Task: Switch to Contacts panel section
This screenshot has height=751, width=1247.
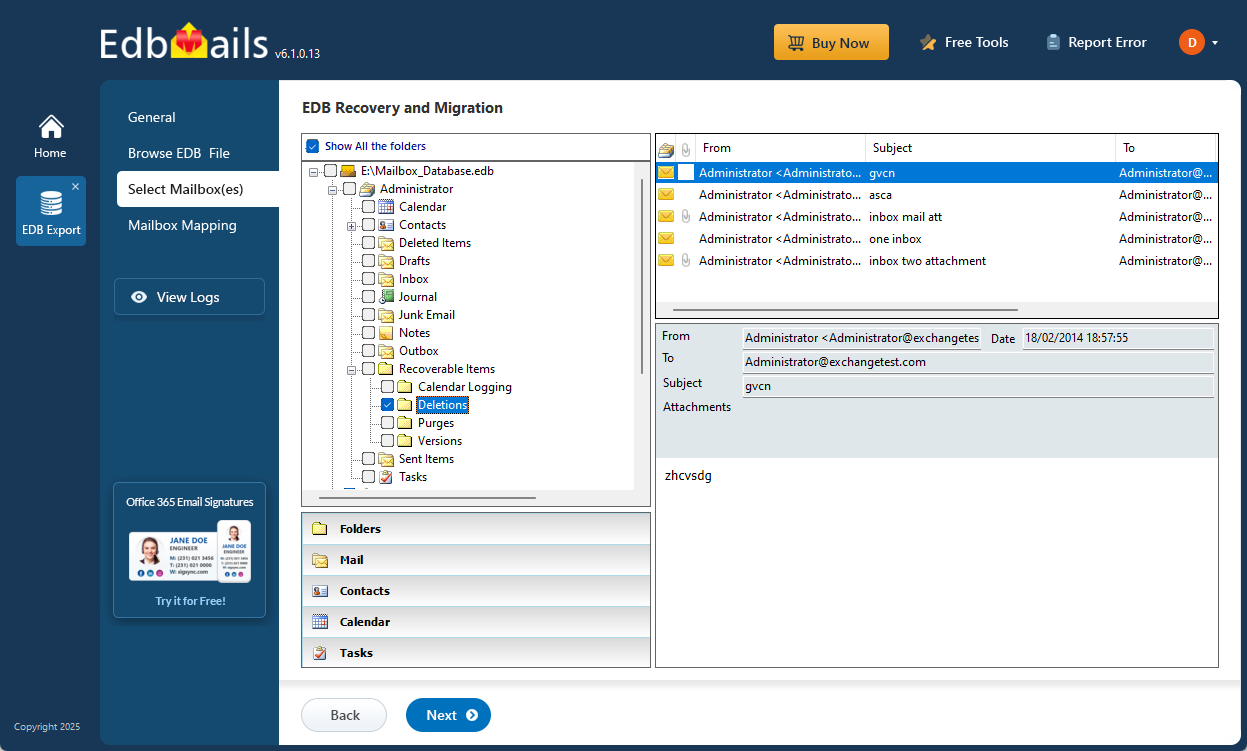Action: [x=476, y=591]
